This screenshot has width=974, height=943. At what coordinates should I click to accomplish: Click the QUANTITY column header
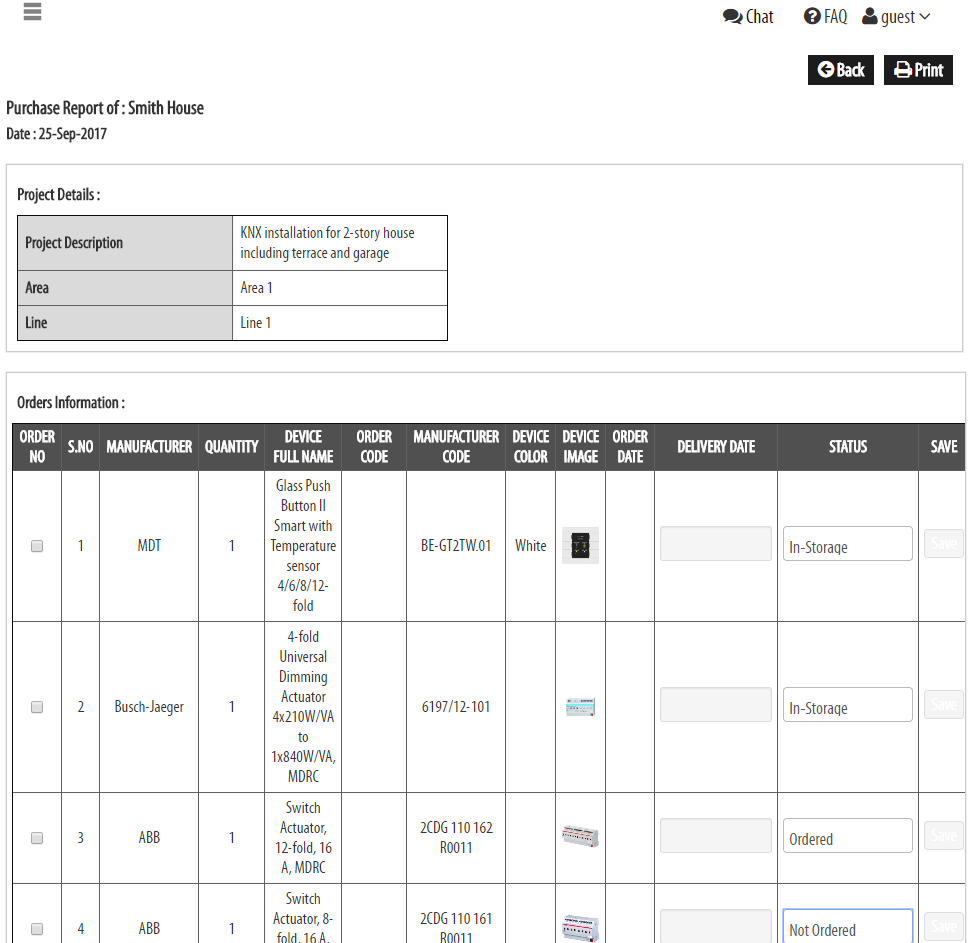[232, 447]
